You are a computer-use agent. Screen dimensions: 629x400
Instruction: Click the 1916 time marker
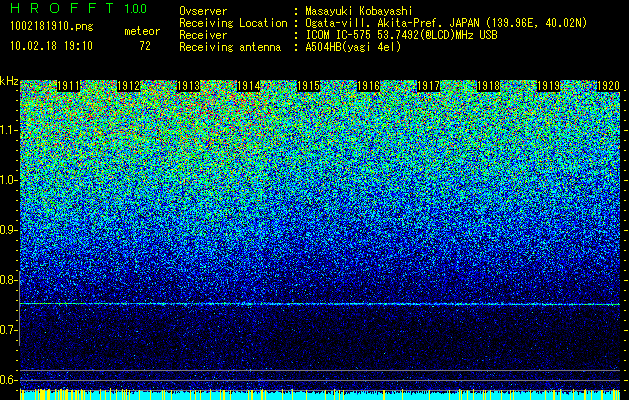point(369,86)
